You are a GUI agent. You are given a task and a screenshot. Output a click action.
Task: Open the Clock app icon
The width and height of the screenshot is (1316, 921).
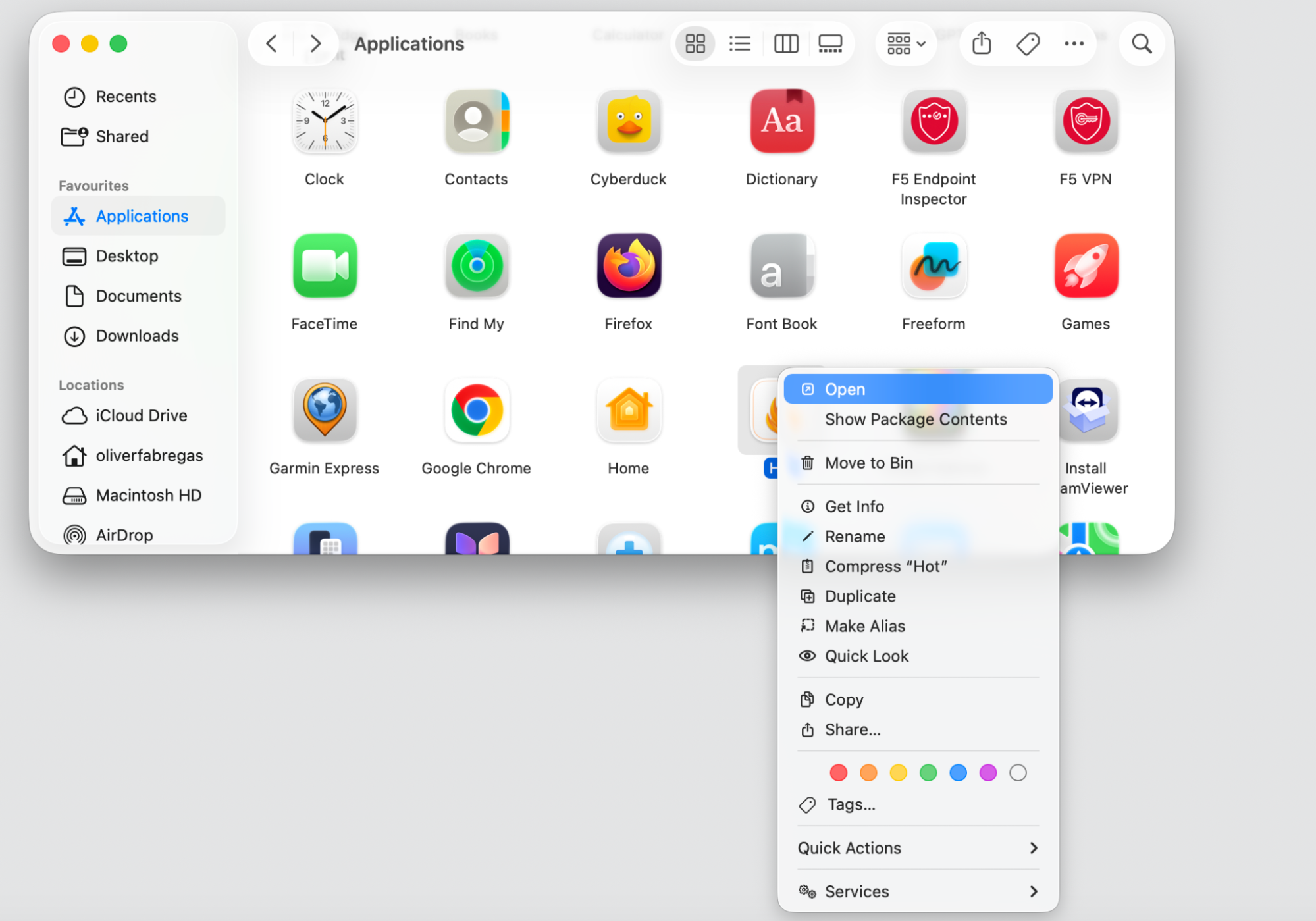pos(325,122)
